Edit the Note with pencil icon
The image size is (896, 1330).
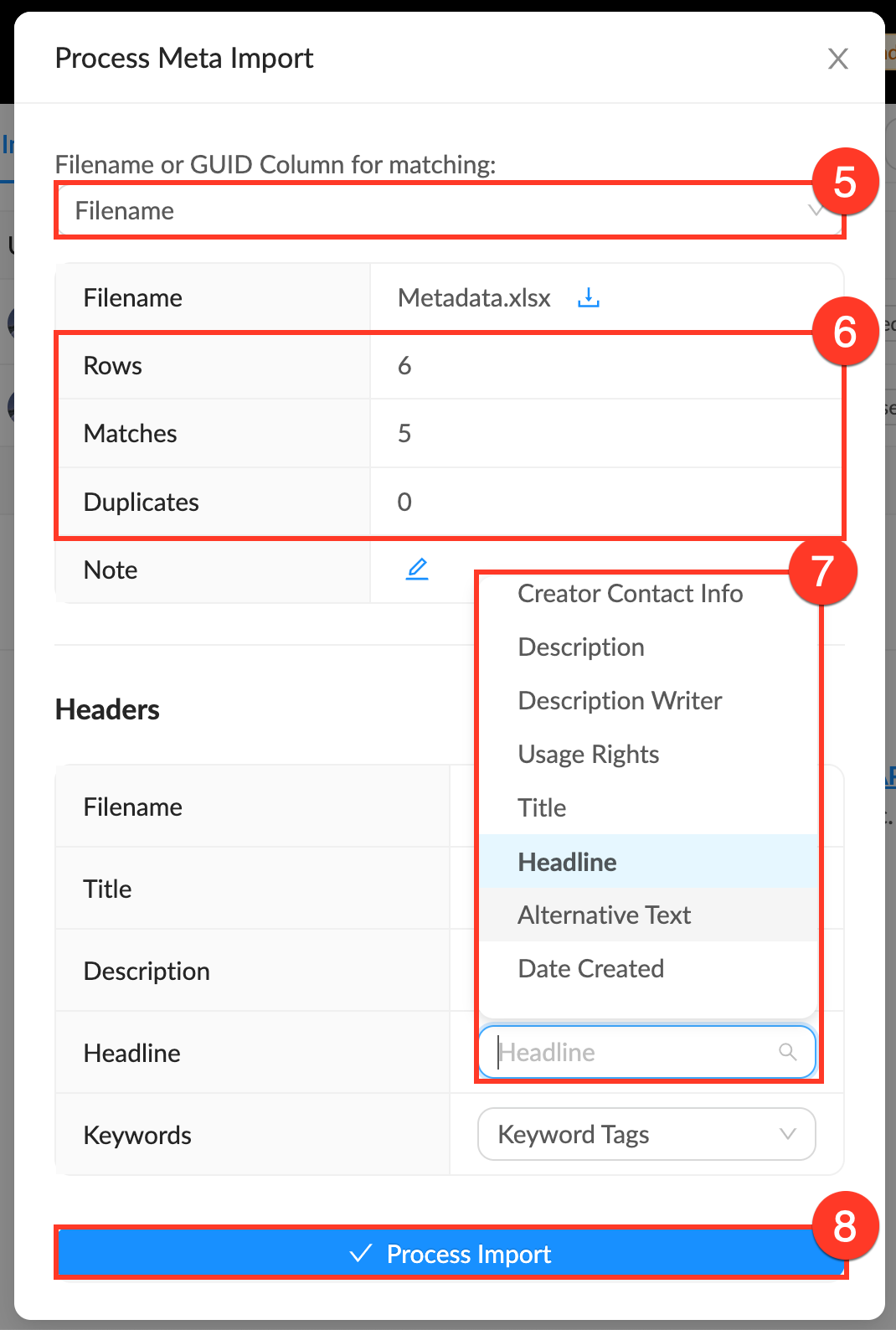point(417,570)
